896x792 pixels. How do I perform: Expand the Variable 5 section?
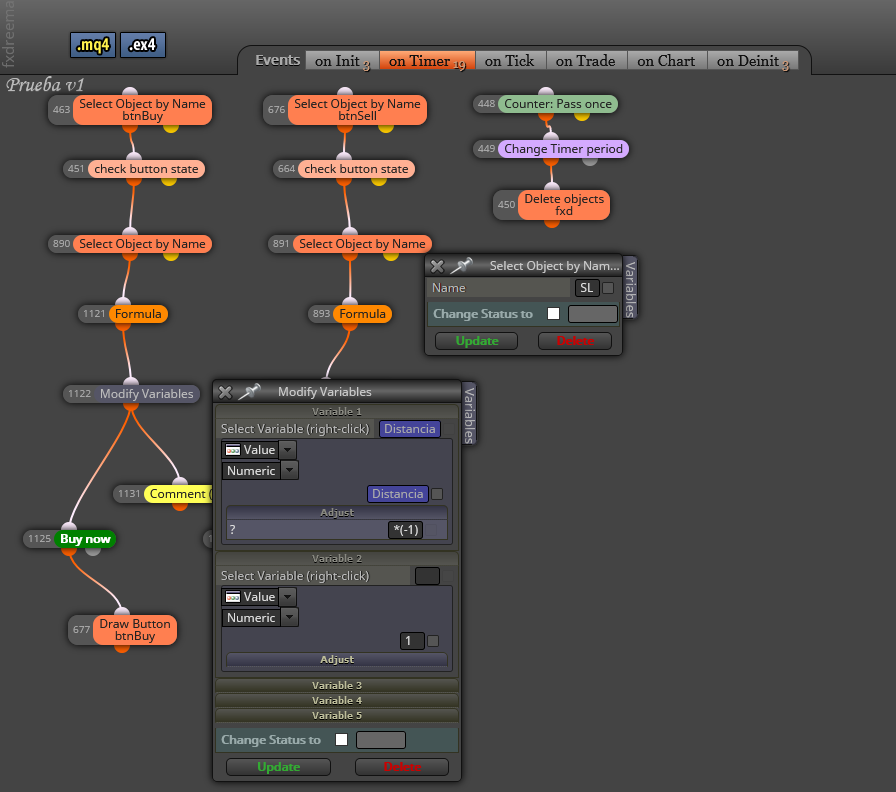click(x=337, y=715)
